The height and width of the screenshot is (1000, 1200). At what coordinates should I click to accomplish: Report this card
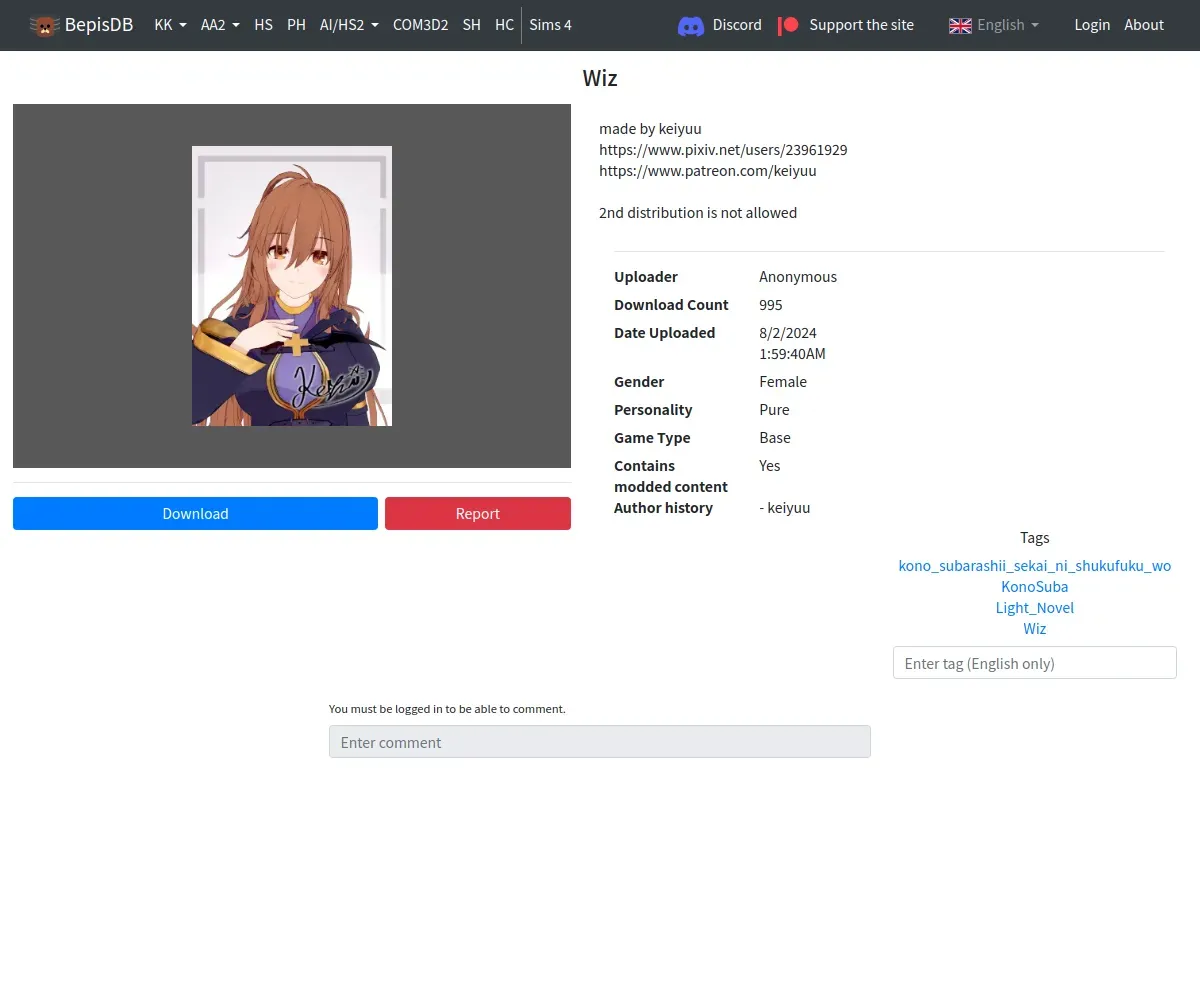[478, 513]
